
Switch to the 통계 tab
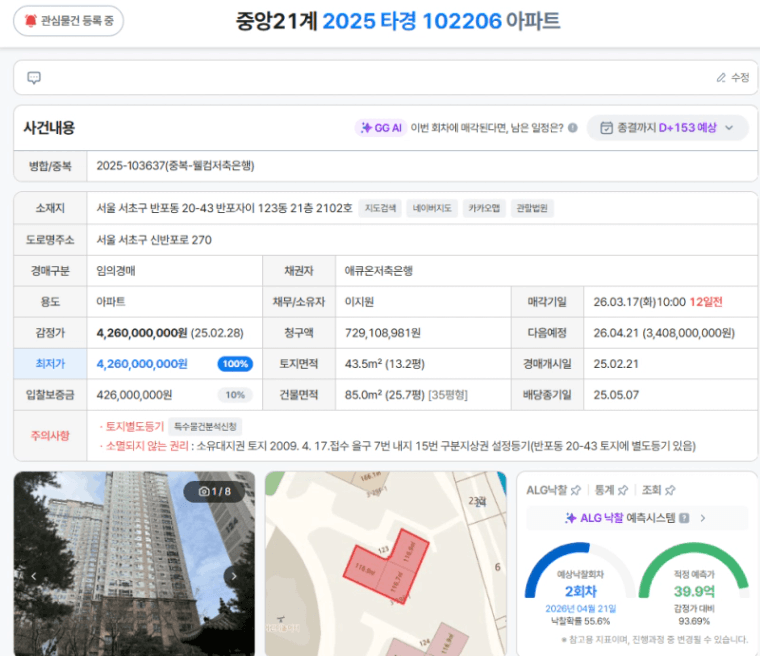pyautogui.click(x=604, y=490)
